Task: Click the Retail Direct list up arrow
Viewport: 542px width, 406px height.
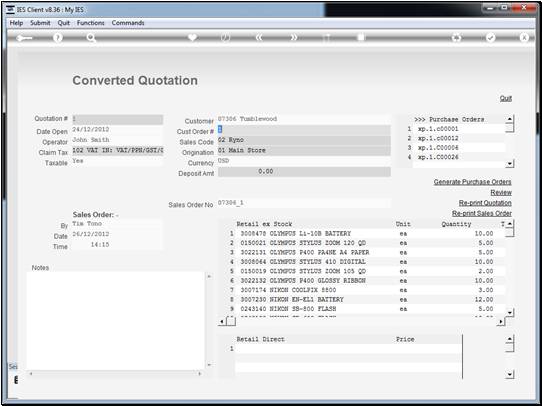Action: pos(510,339)
